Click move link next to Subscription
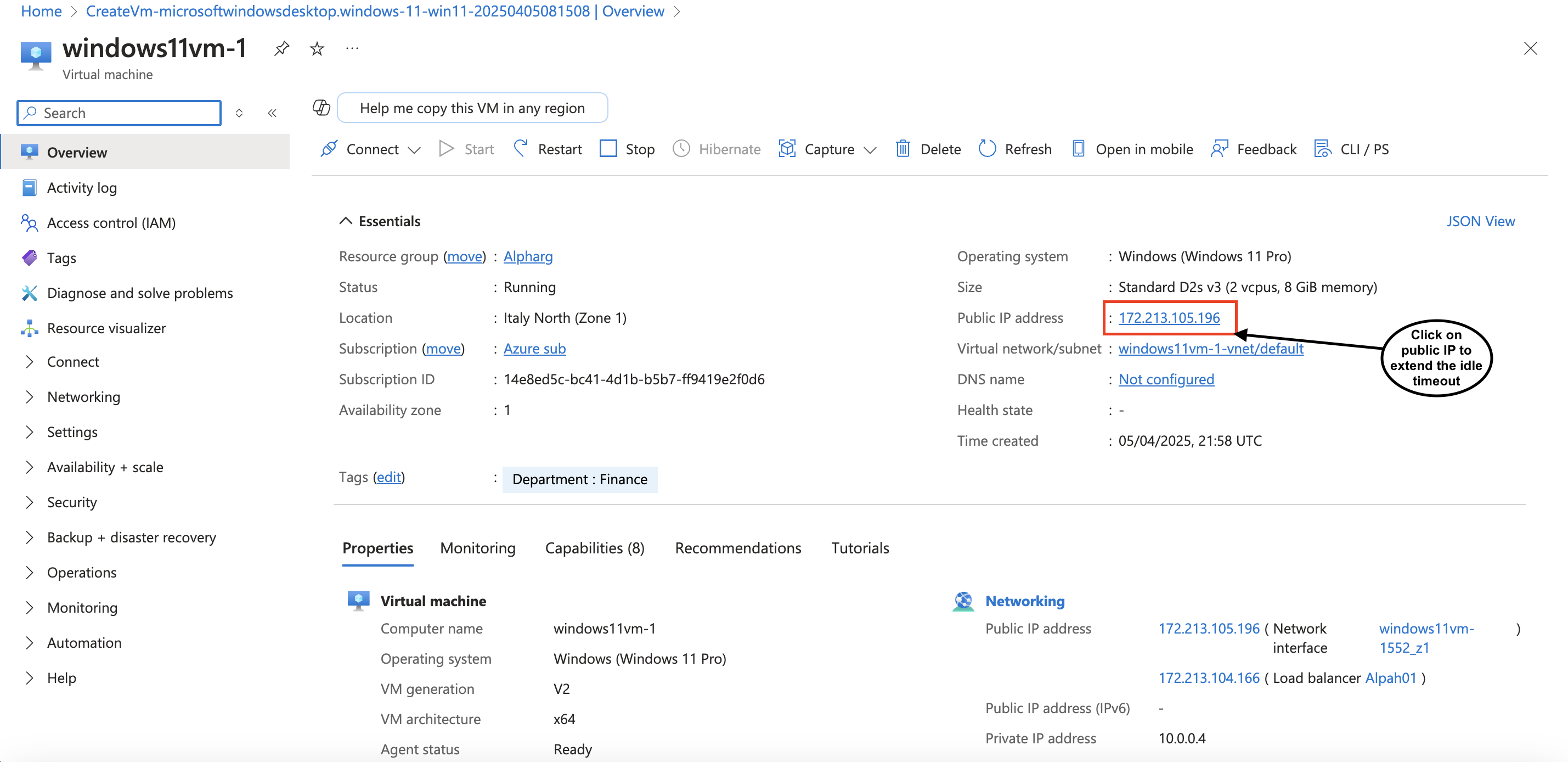Viewport: 1568px width, 762px height. pos(443,349)
